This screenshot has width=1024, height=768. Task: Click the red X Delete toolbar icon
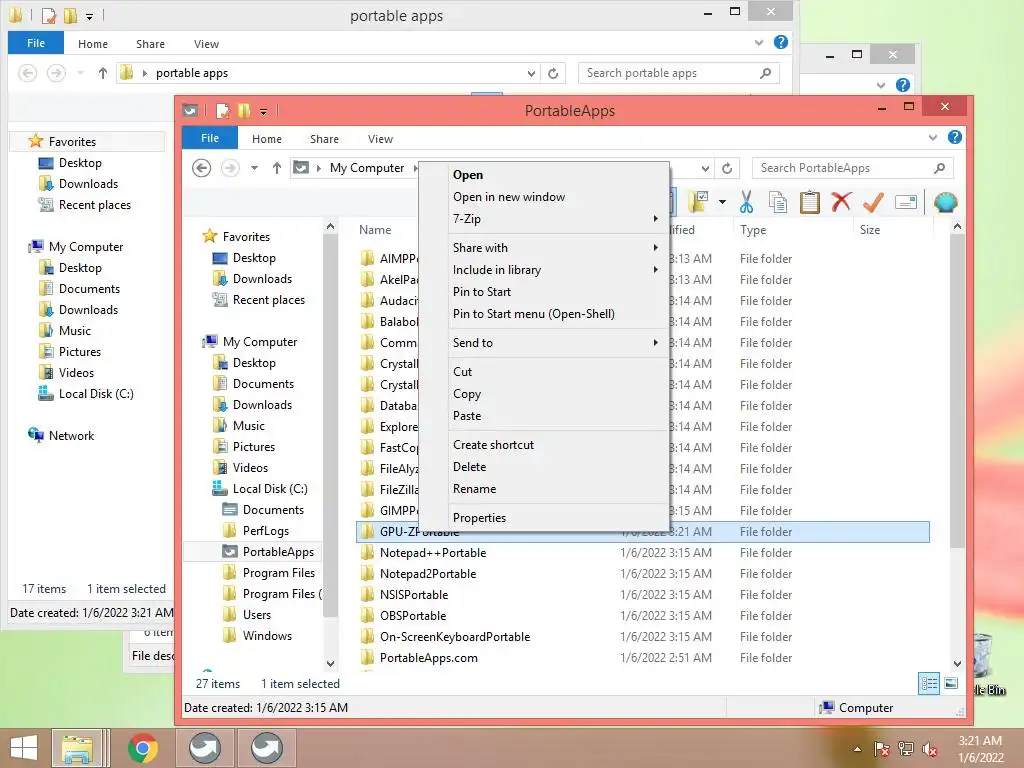click(840, 202)
